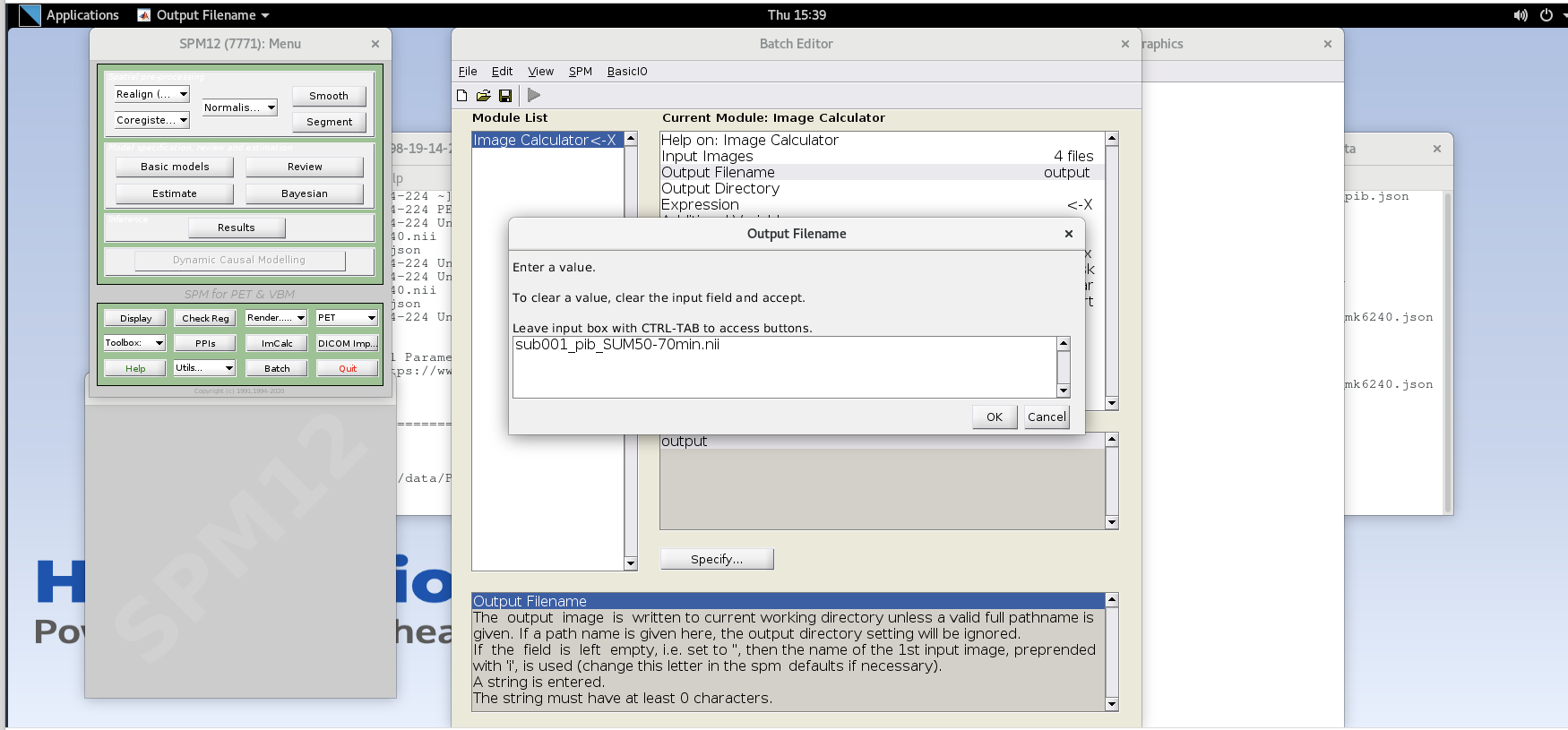This screenshot has height=730, width=1568.
Task: Close the Output Filename dialog
Action: [x=1069, y=234]
